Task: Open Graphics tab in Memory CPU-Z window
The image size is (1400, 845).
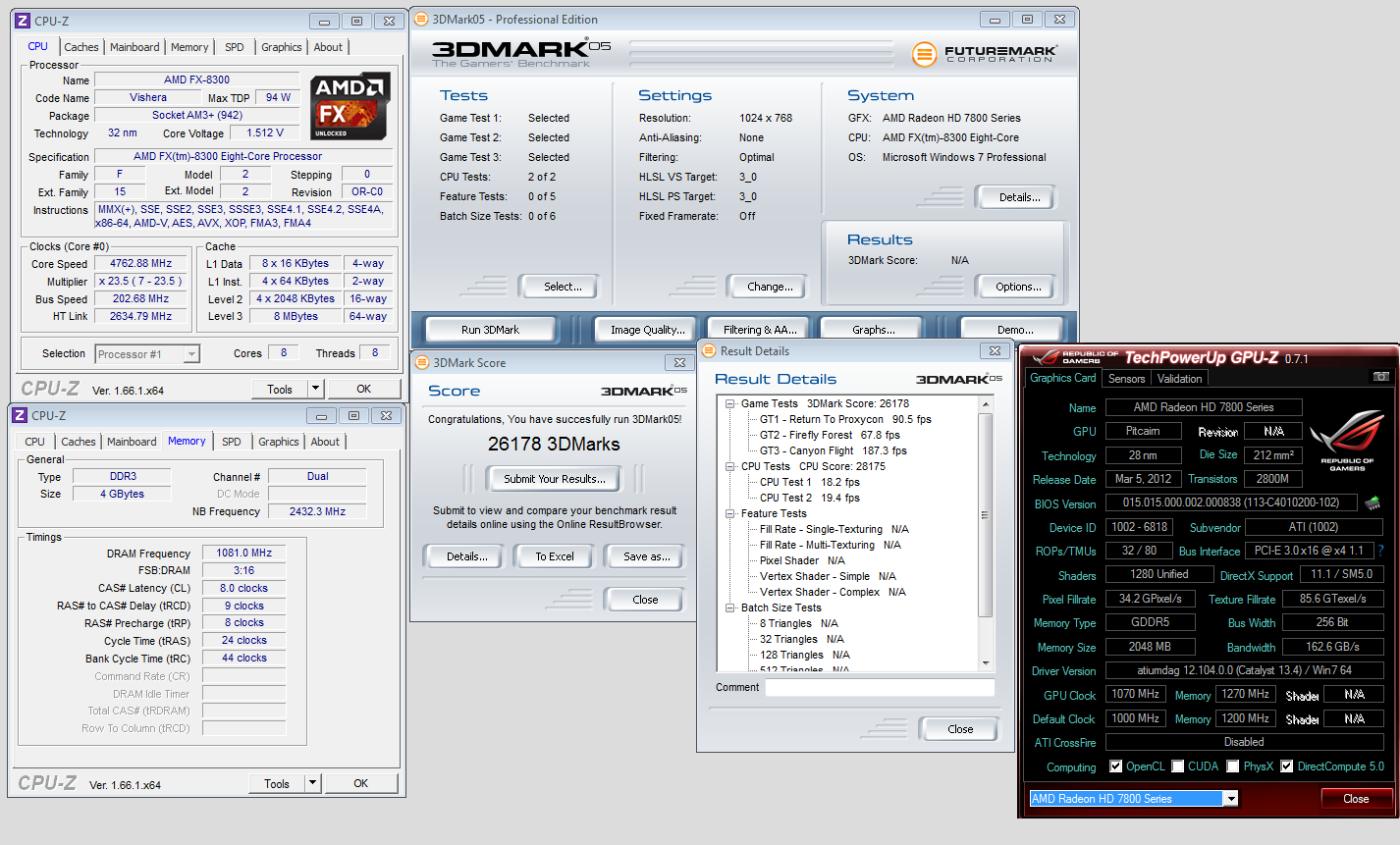Action: 279,442
